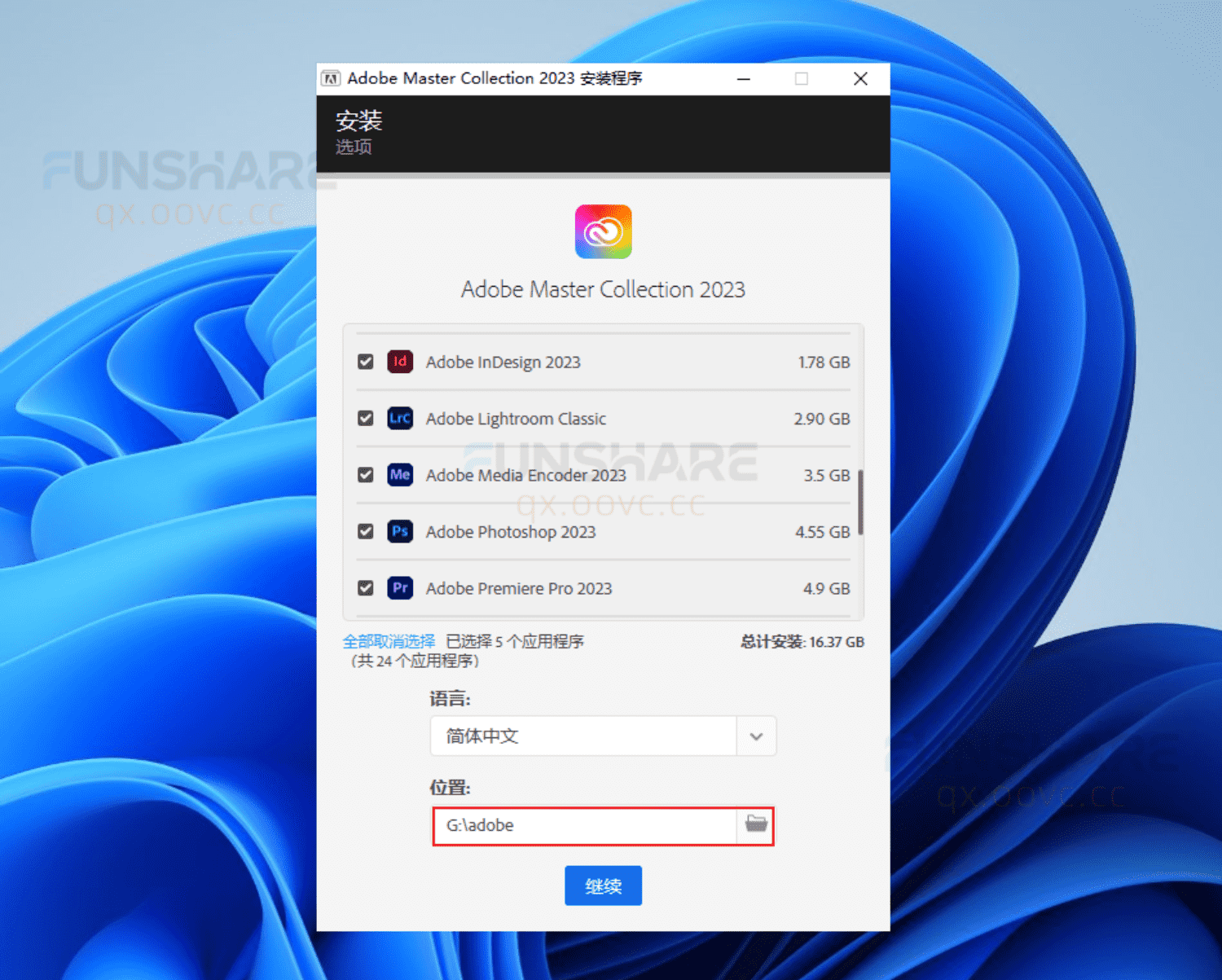Viewport: 1222px width, 980px height.
Task: Click the Premiere Pro icon
Action: click(x=399, y=588)
